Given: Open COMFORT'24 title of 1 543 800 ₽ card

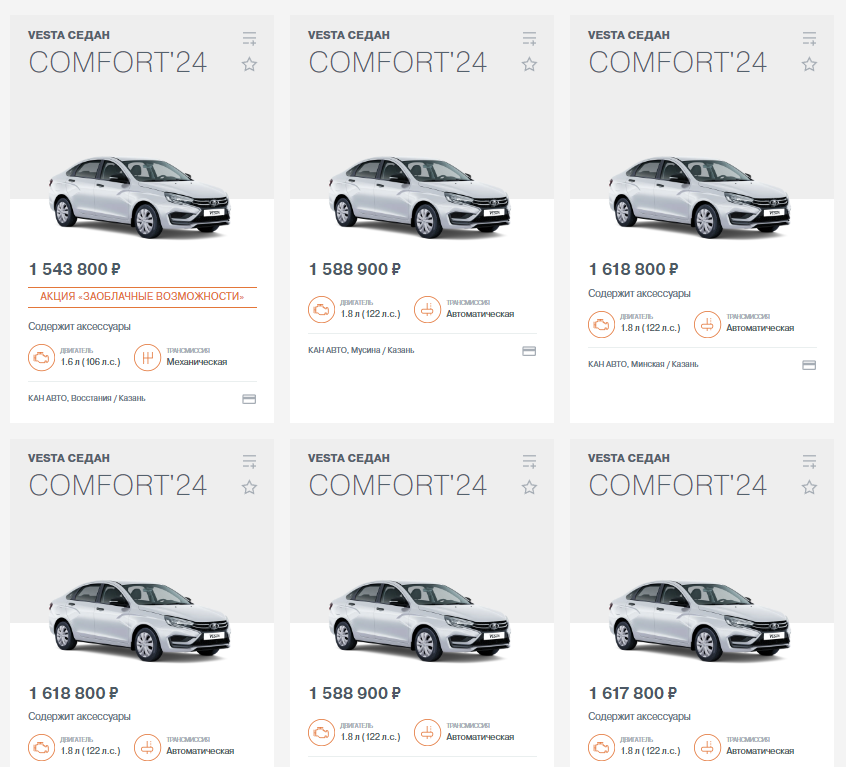Looking at the screenshot, I should pos(118,63).
